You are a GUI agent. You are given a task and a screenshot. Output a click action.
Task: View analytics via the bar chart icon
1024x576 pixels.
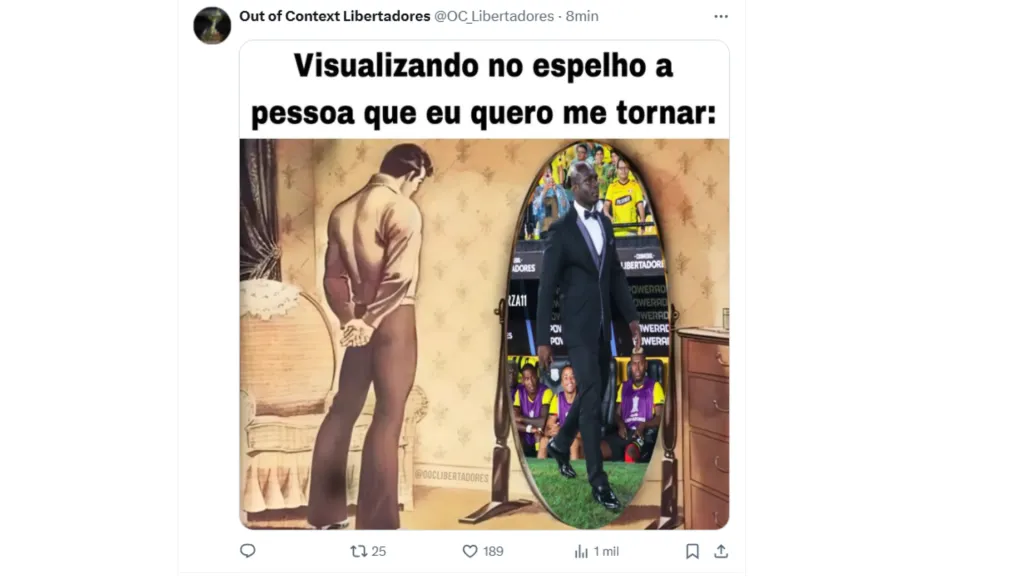pos(581,552)
